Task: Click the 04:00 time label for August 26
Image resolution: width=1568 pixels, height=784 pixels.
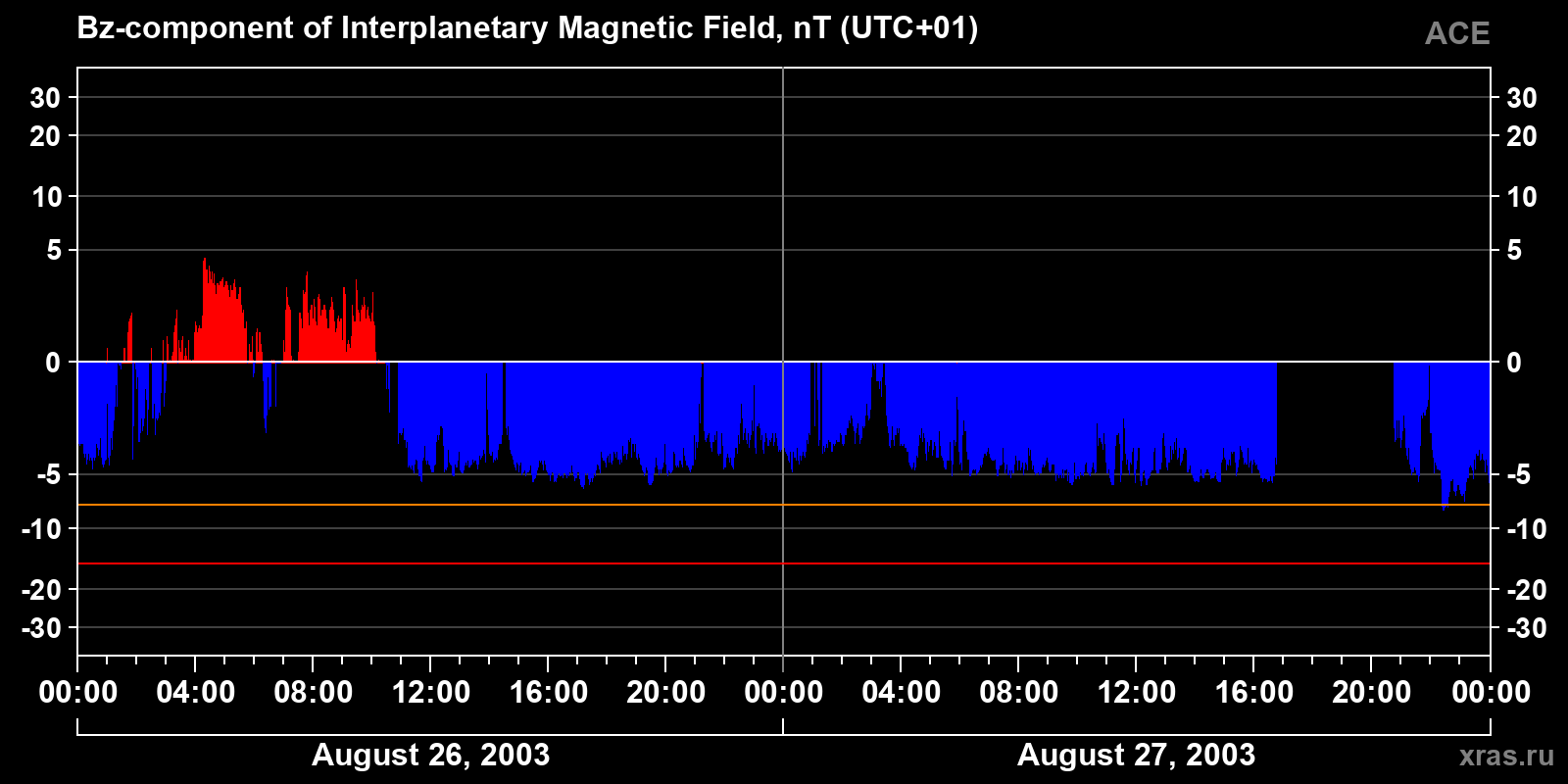Action: tap(196, 692)
